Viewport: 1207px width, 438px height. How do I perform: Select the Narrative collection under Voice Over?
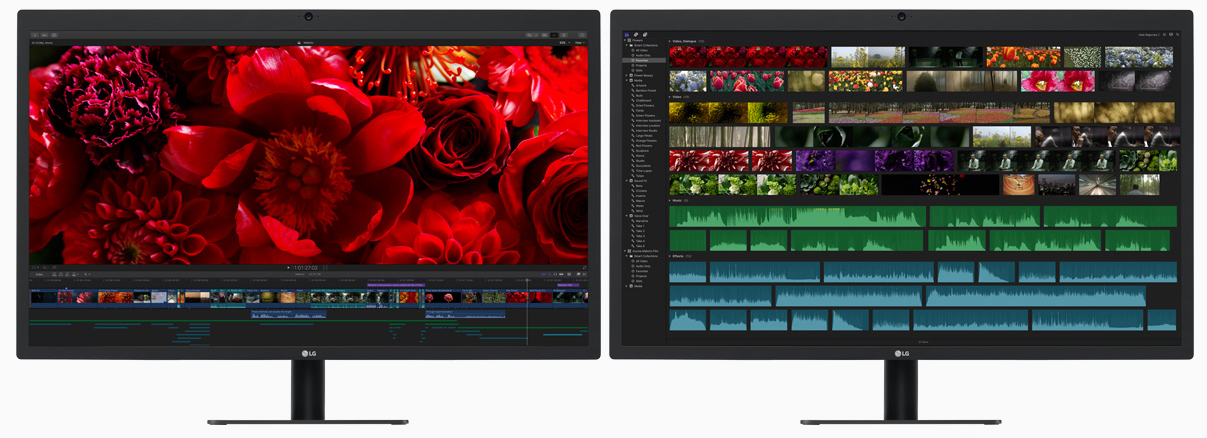(x=644, y=221)
